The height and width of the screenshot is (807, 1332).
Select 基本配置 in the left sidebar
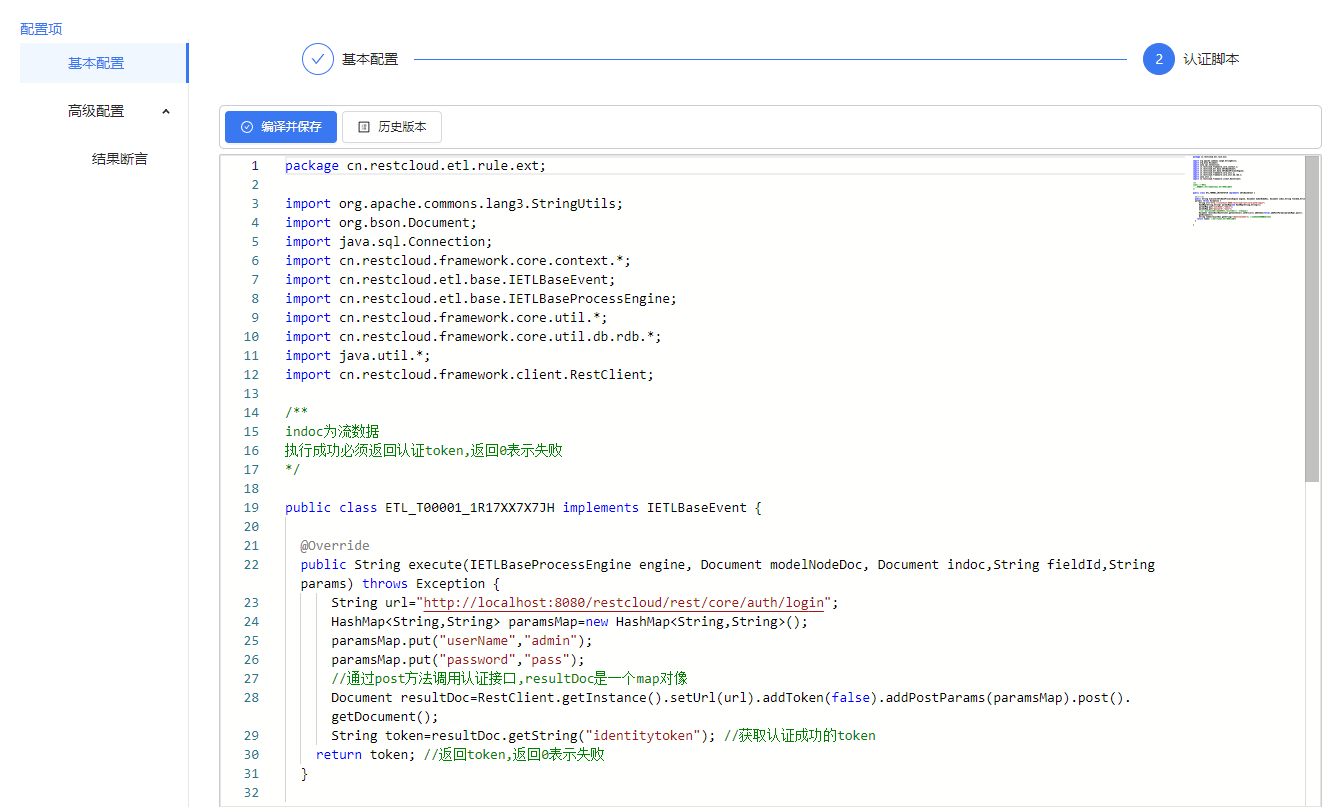click(96, 63)
